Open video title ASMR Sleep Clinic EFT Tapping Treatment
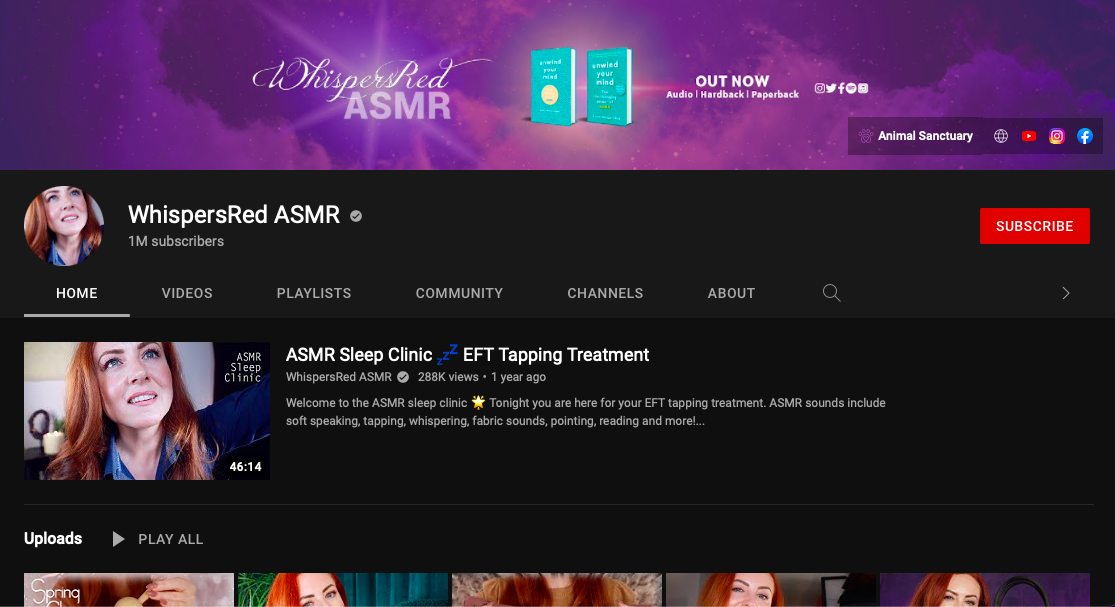The width and height of the screenshot is (1115, 607). pyautogui.click(x=467, y=354)
